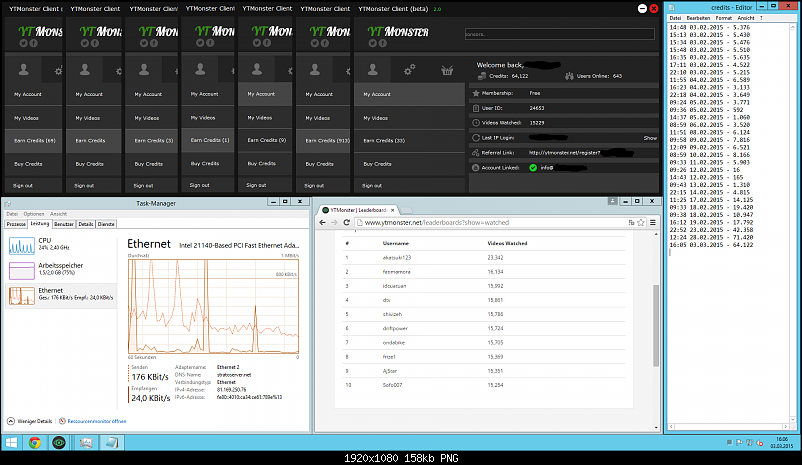Viewport: 802px width, 465px height.
Task: Open the Chrome user profile button in the title bar
Action: point(612,201)
